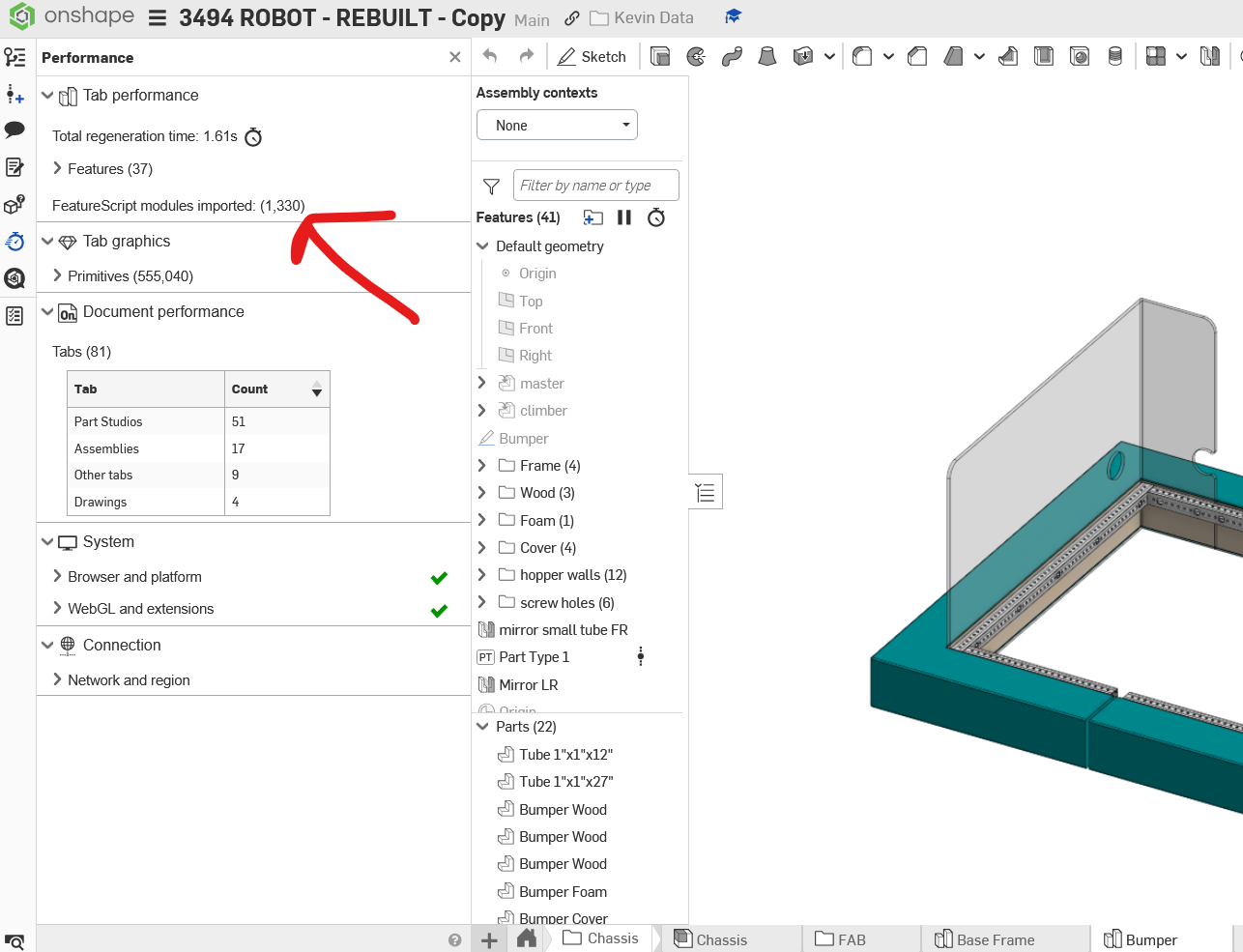1243x952 pixels.
Task: Open the Draft tool dropdown arrow
Action: 979,57
